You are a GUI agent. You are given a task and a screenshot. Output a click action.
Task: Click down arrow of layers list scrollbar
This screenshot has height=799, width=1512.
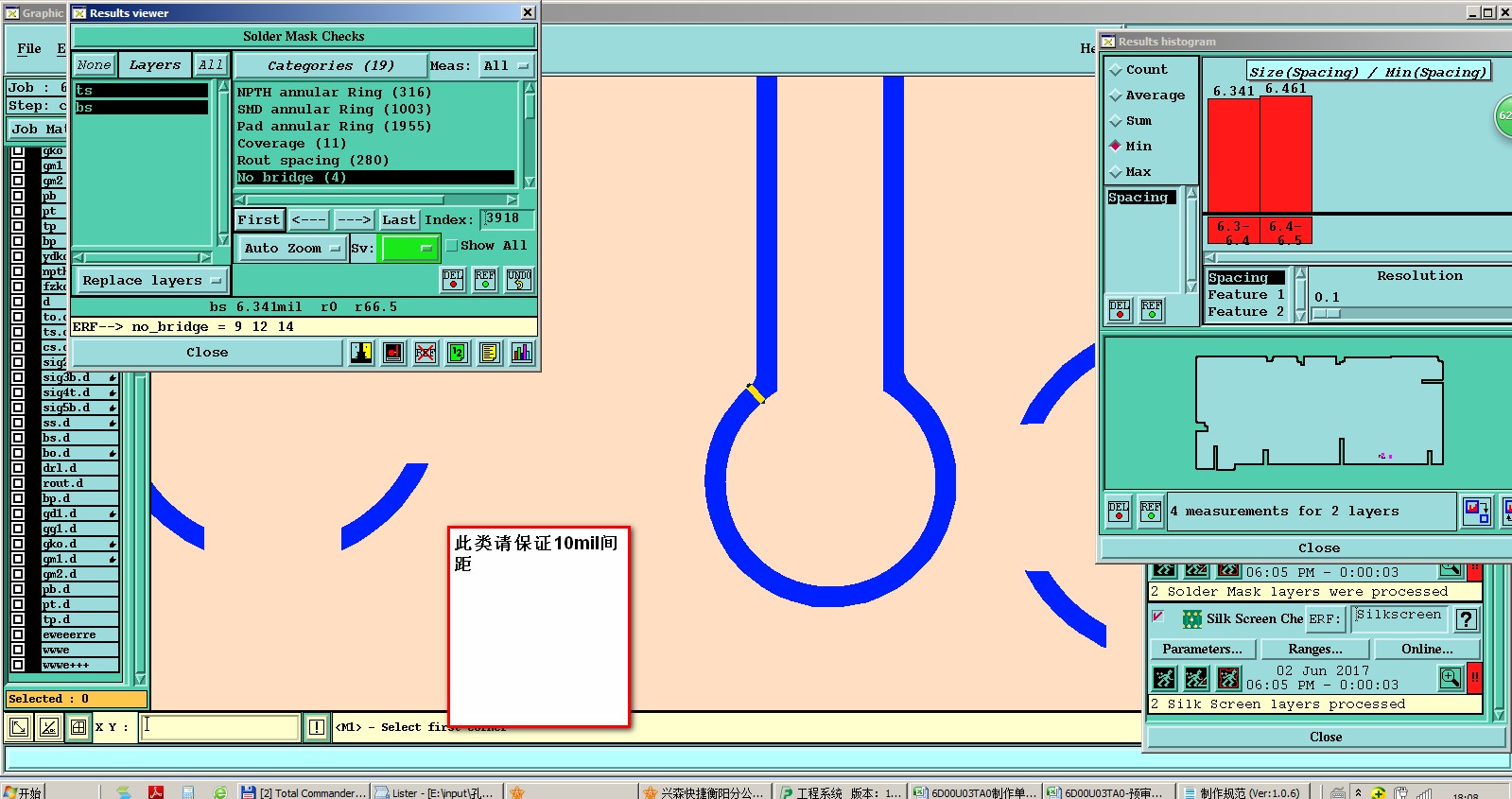(x=223, y=240)
